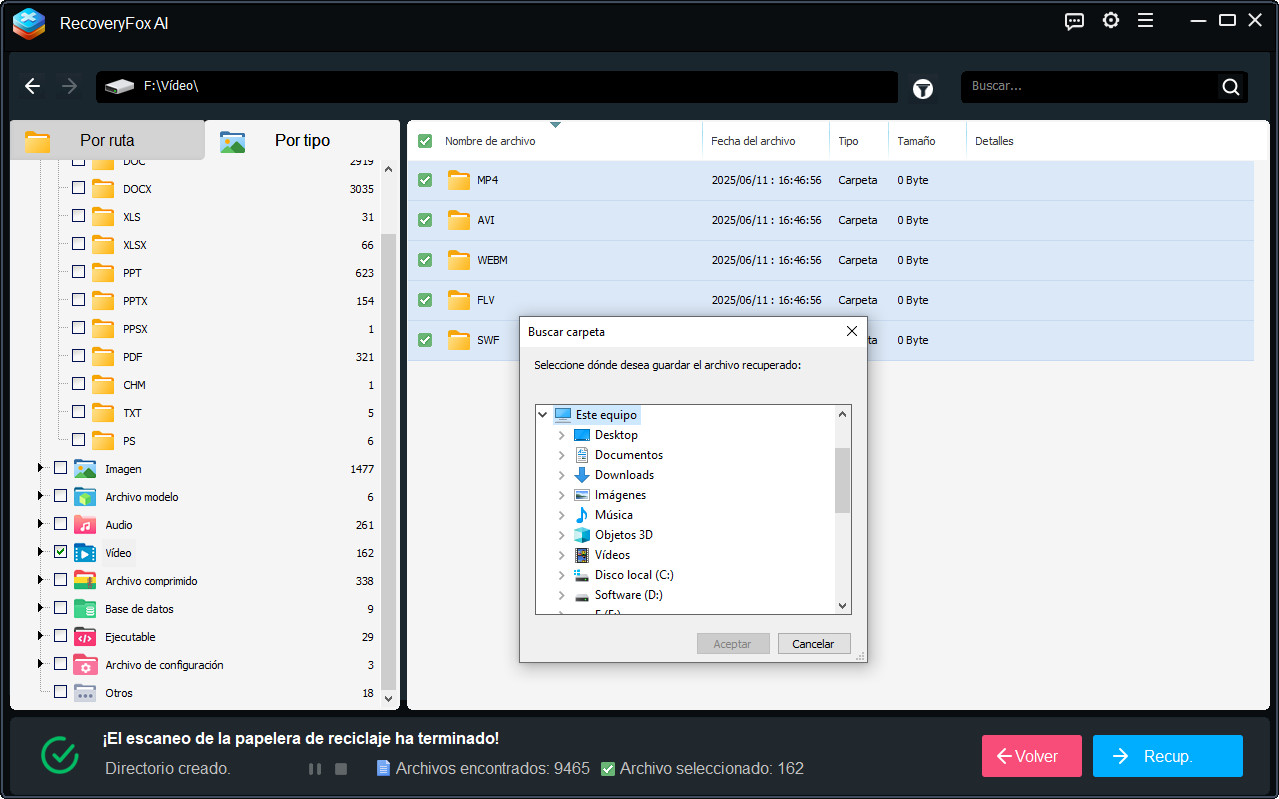Click Cancelar in Buscar carpeta dialog
The height and width of the screenshot is (799, 1279).
[813, 644]
